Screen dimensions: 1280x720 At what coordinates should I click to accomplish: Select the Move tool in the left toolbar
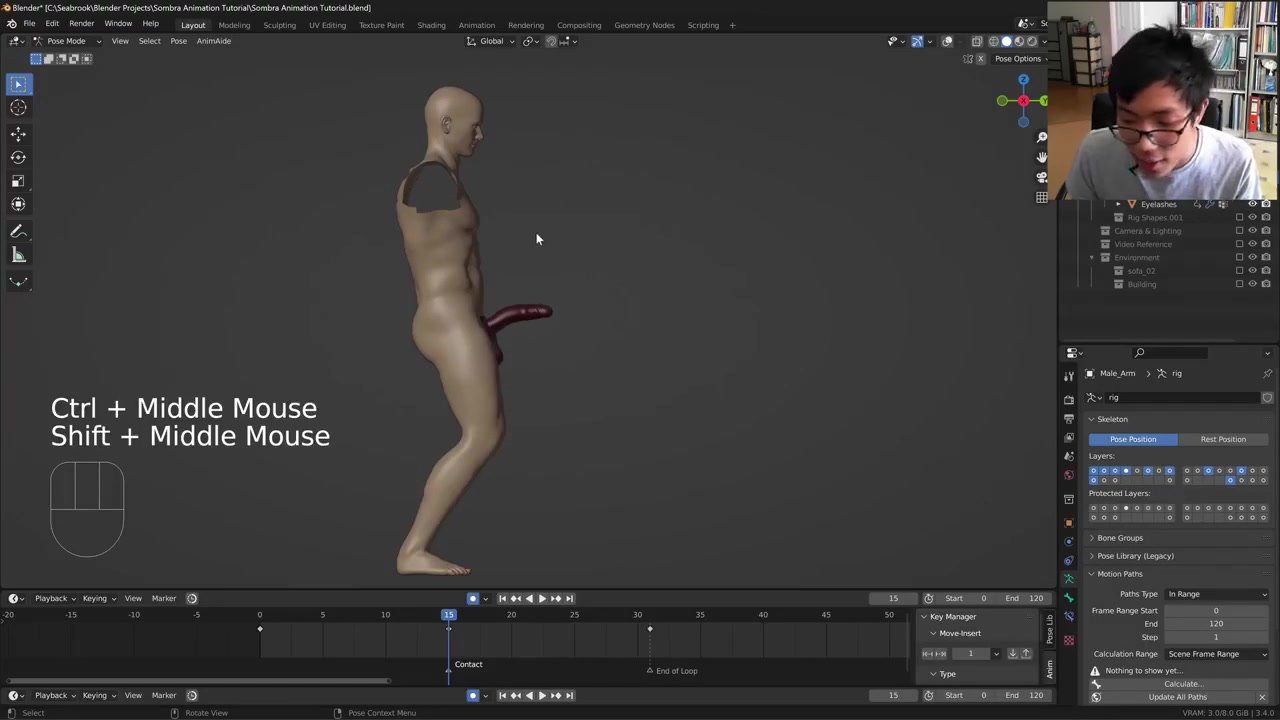point(18,133)
